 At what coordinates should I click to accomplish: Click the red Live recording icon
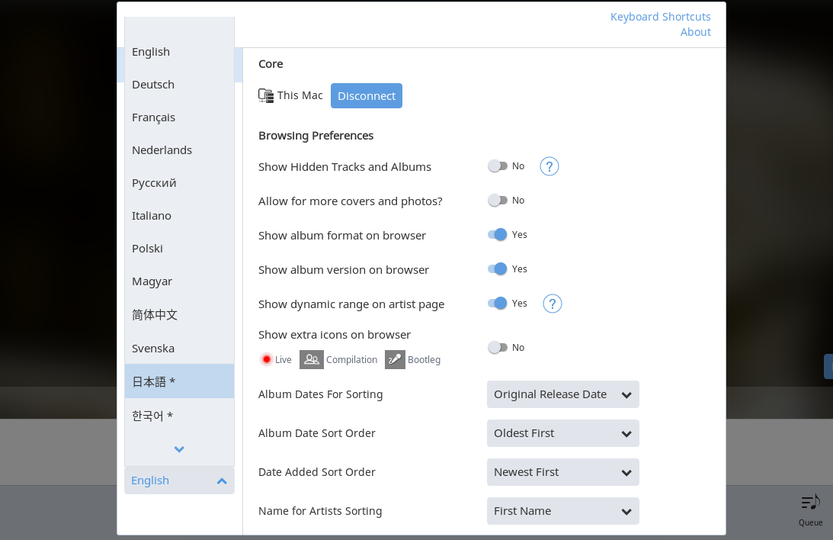[x=267, y=360]
